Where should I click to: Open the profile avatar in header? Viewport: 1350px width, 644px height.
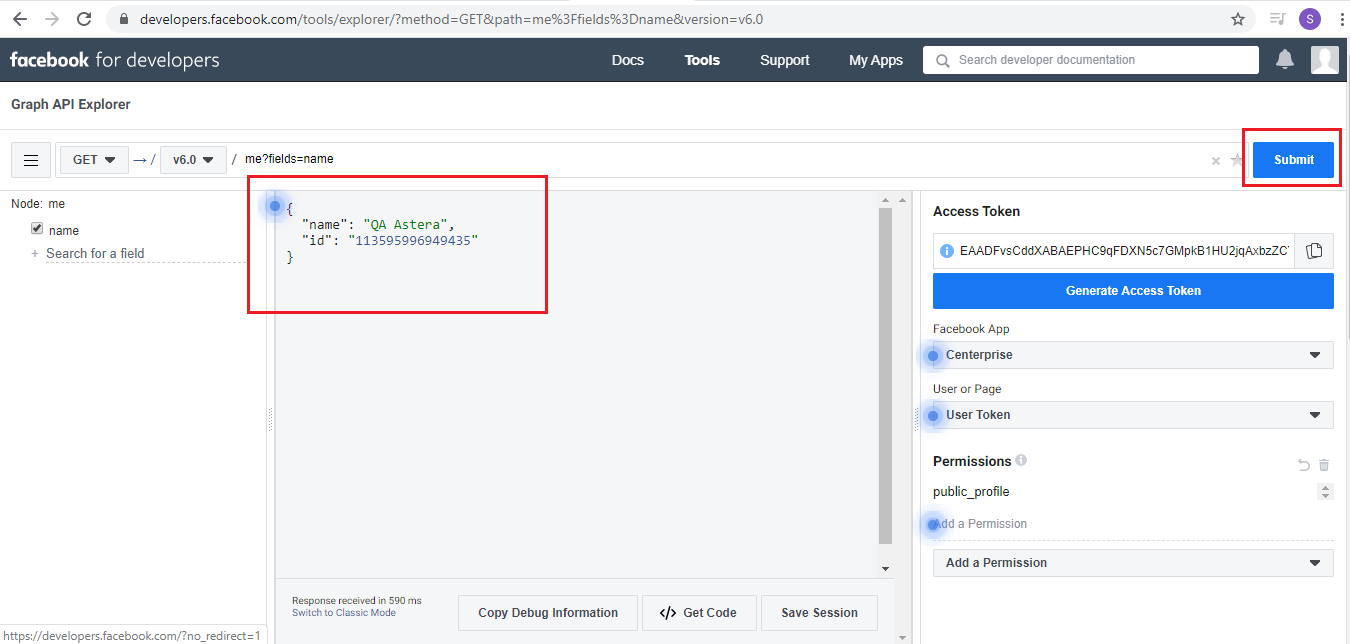click(1324, 60)
